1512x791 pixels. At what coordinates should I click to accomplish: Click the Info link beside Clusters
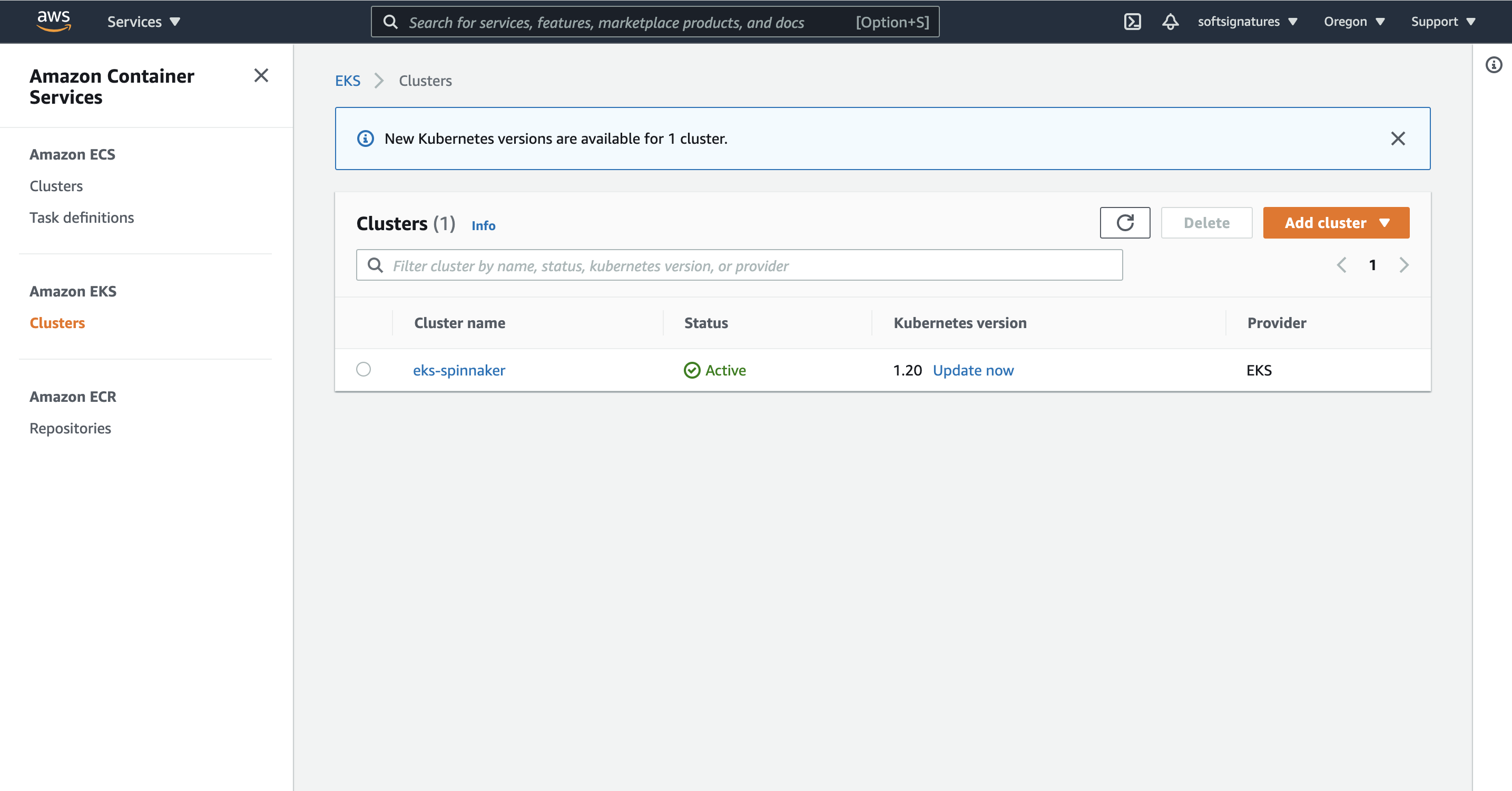point(483,225)
